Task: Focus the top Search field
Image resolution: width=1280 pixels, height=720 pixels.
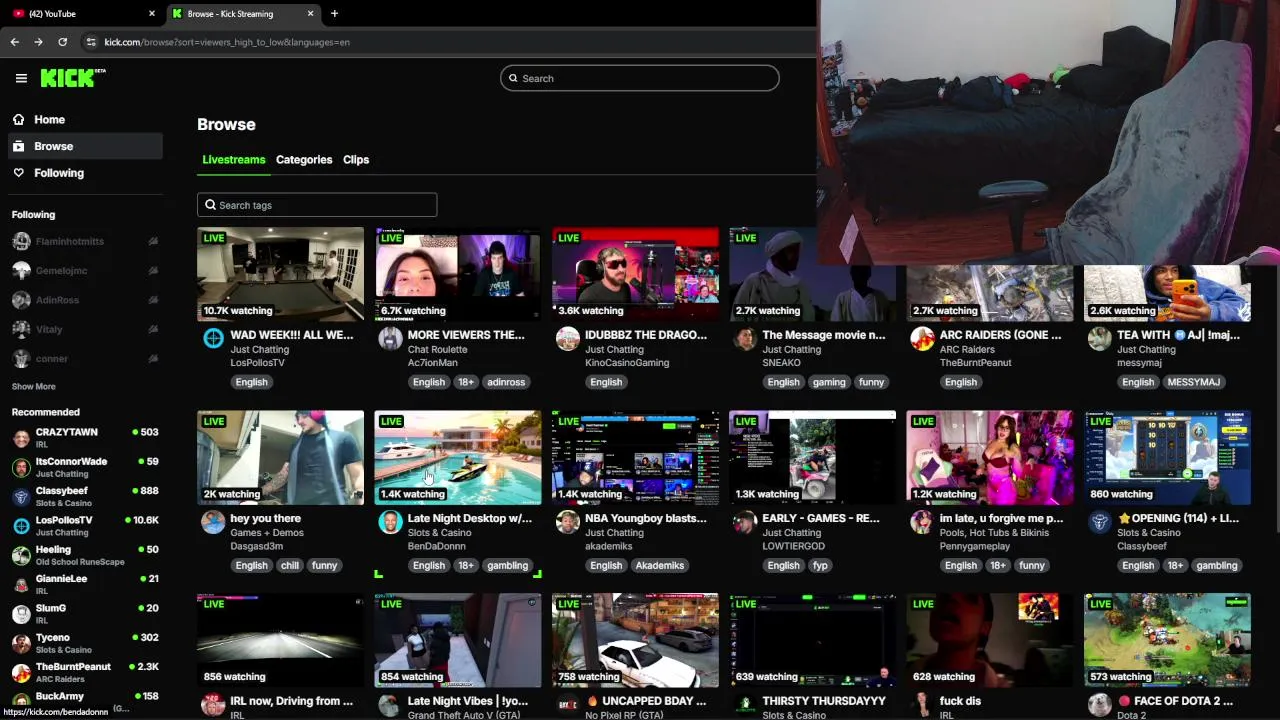Action: (x=640, y=78)
